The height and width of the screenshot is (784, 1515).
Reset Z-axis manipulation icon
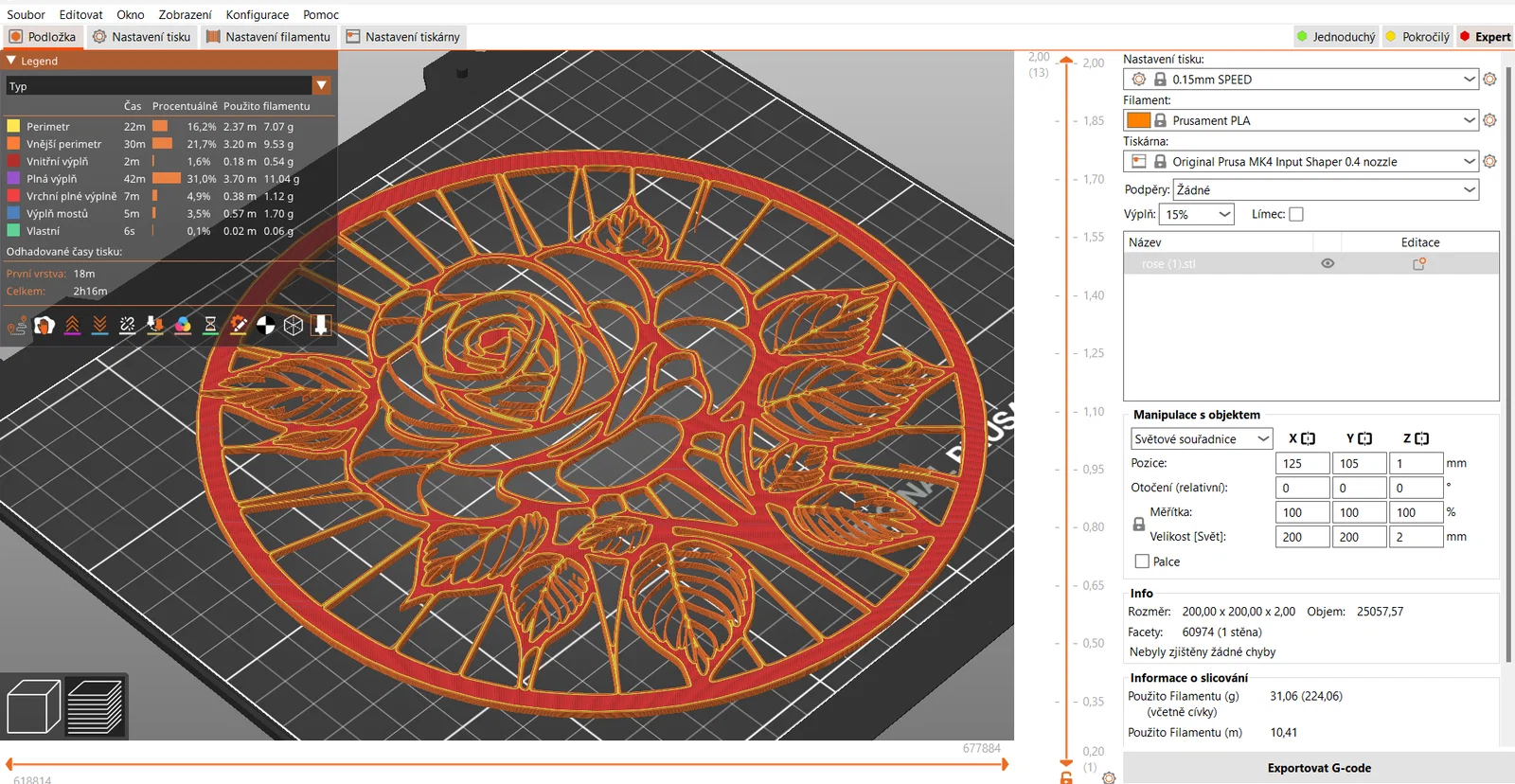[1421, 438]
